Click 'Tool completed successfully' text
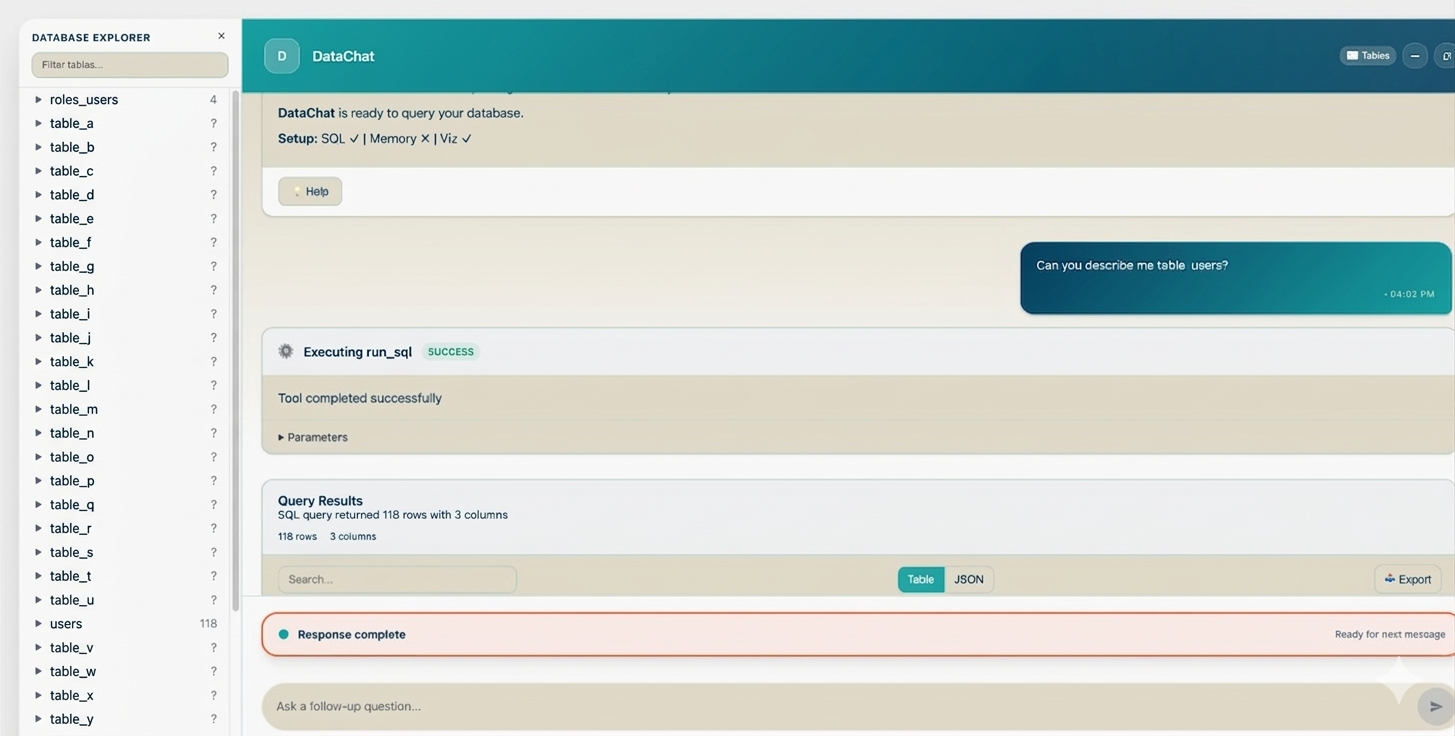1455x736 pixels. coord(360,398)
